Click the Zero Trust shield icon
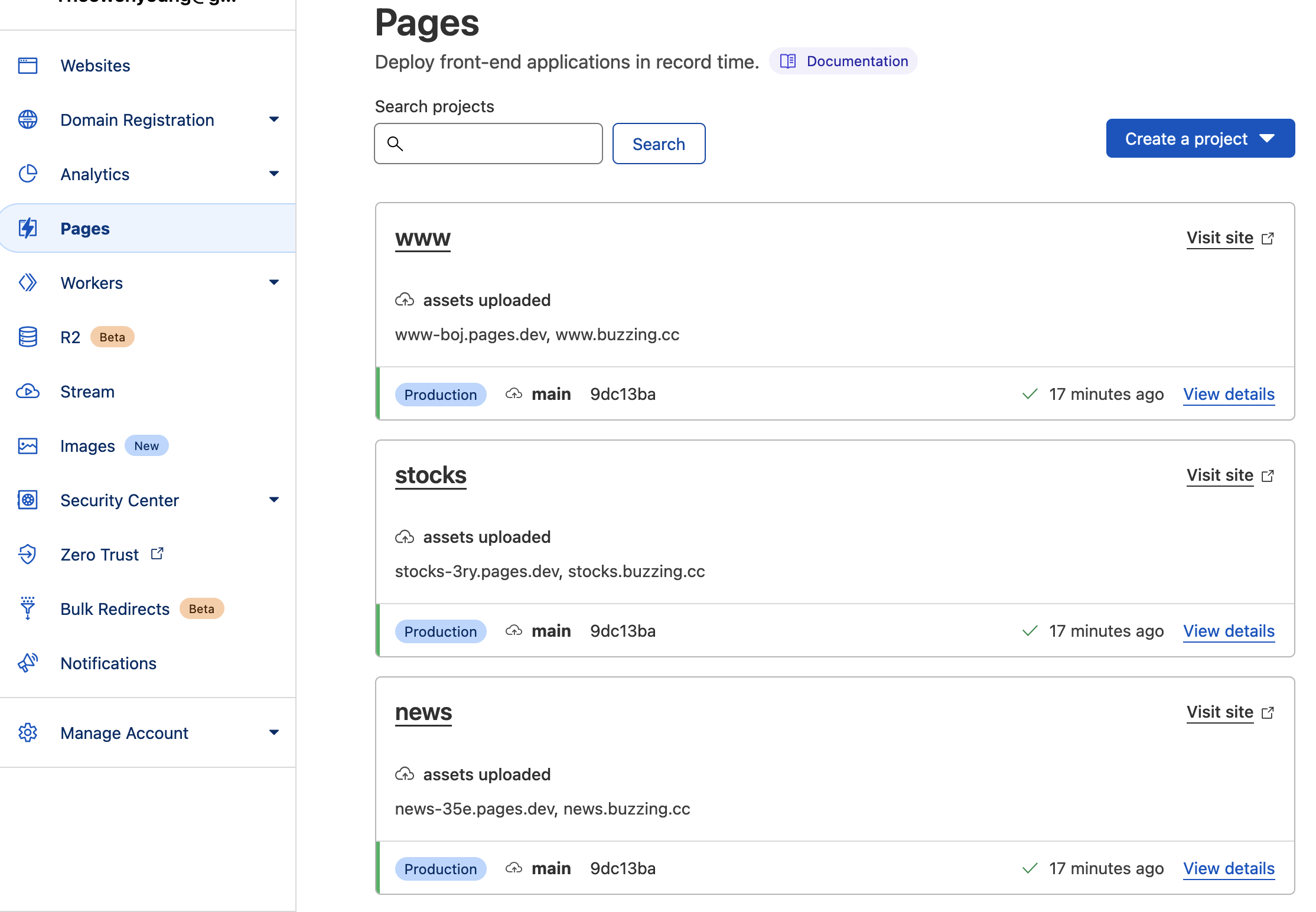Image resolution: width=1316 pixels, height=912 pixels. click(28, 555)
